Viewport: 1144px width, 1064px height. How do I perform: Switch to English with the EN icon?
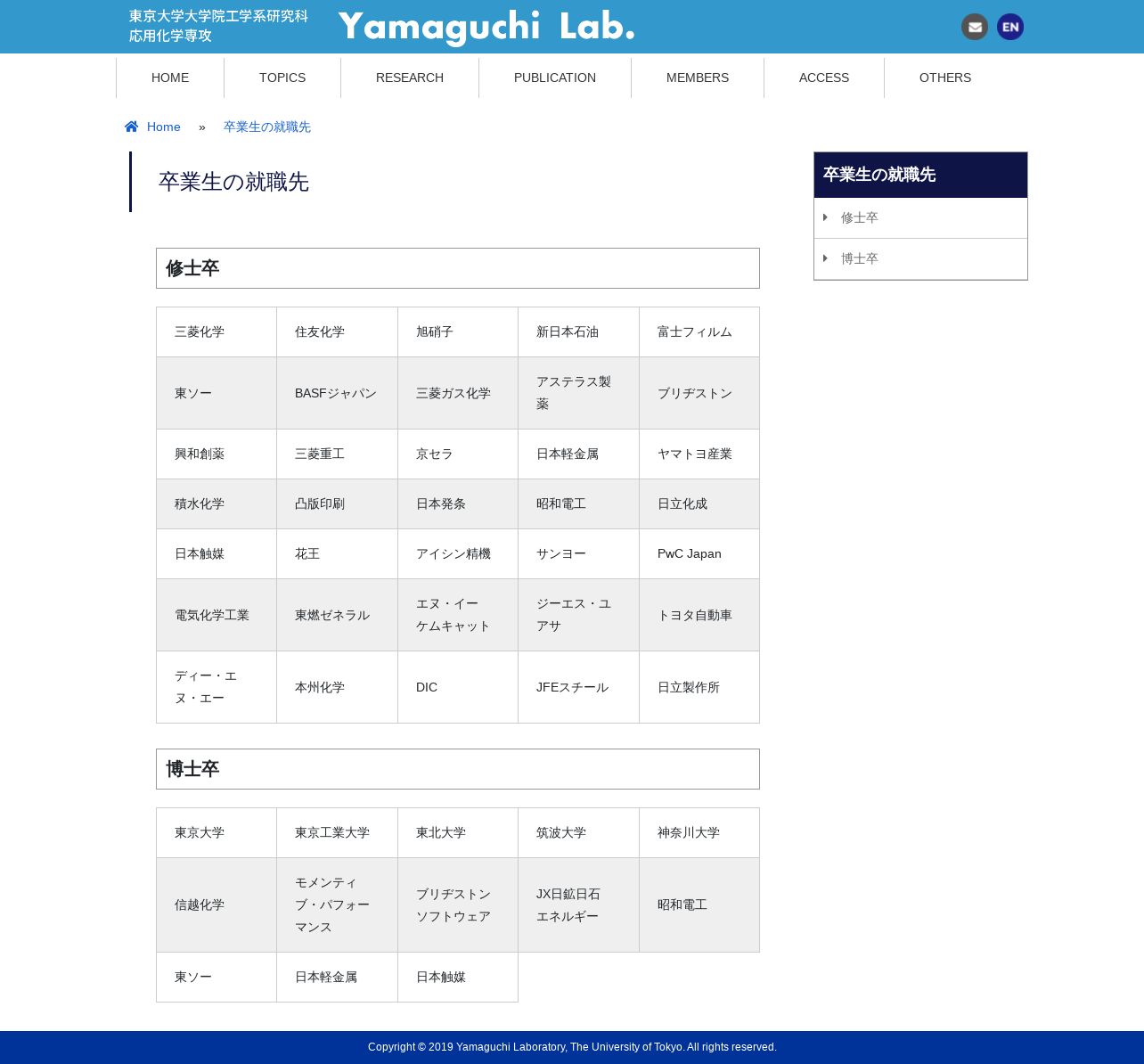pos(1010,27)
